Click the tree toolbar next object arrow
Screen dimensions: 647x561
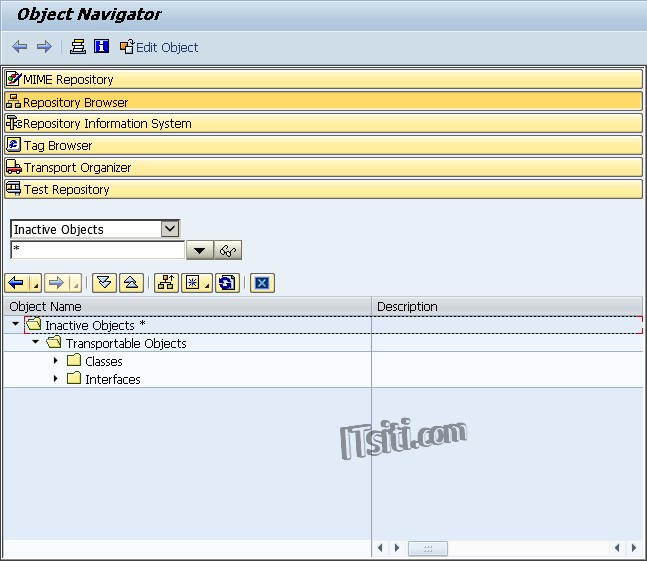(x=57, y=283)
